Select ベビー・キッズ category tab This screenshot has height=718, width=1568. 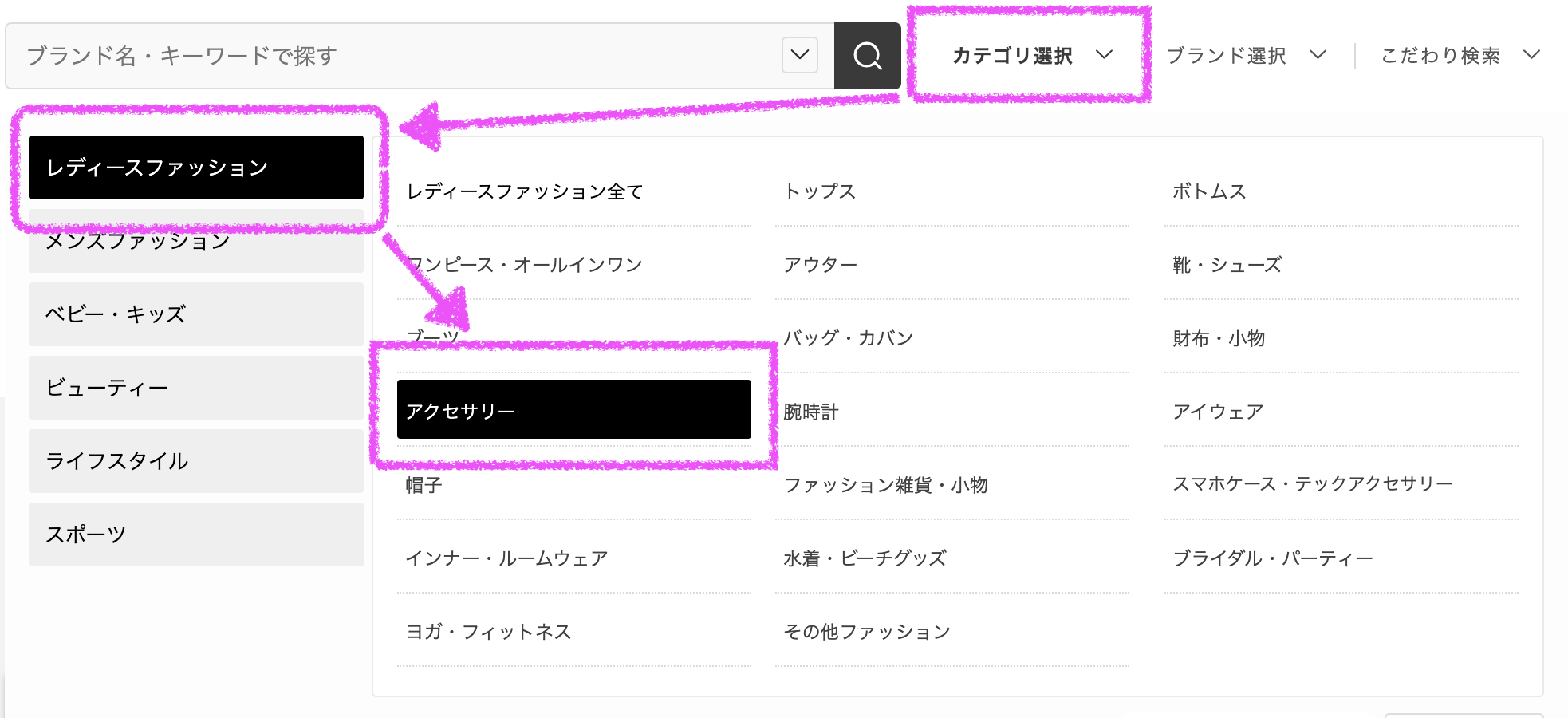[x=196, y=314]
